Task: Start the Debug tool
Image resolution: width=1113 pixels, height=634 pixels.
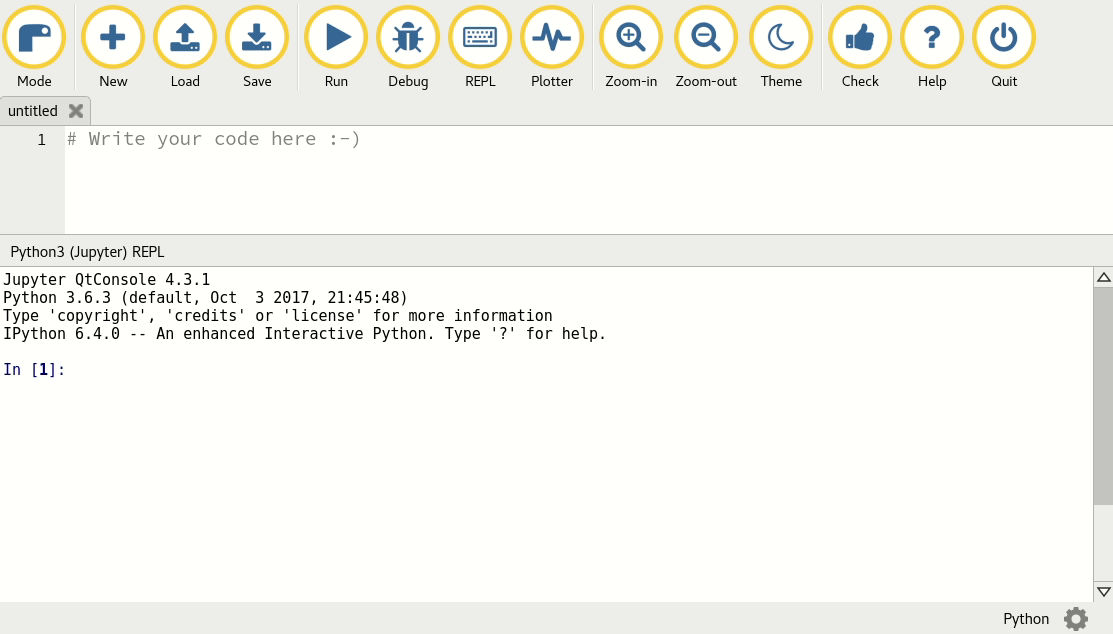Action: [x=408, y=37]
